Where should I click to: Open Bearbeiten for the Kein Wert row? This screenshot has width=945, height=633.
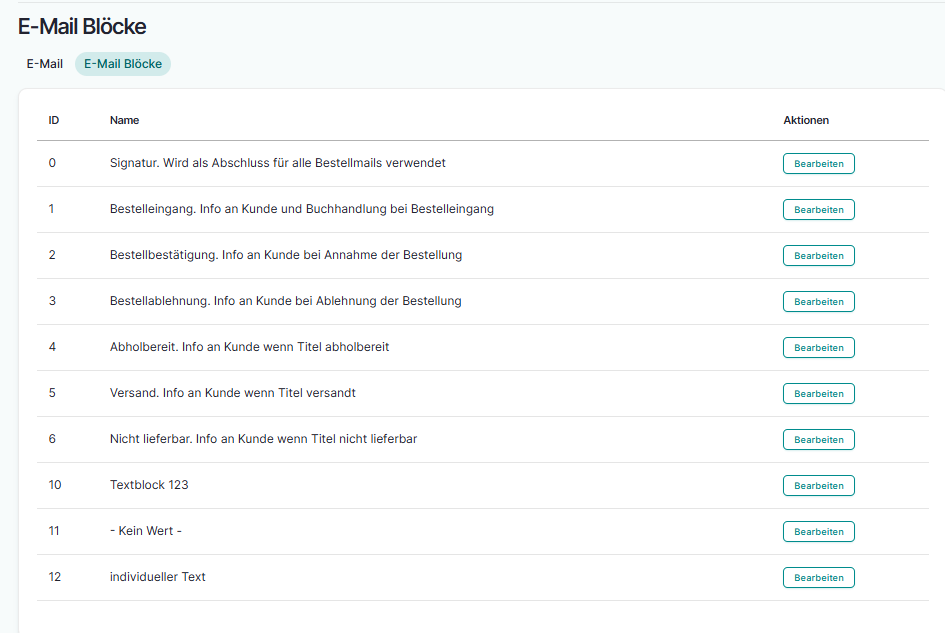click(818, 532)
